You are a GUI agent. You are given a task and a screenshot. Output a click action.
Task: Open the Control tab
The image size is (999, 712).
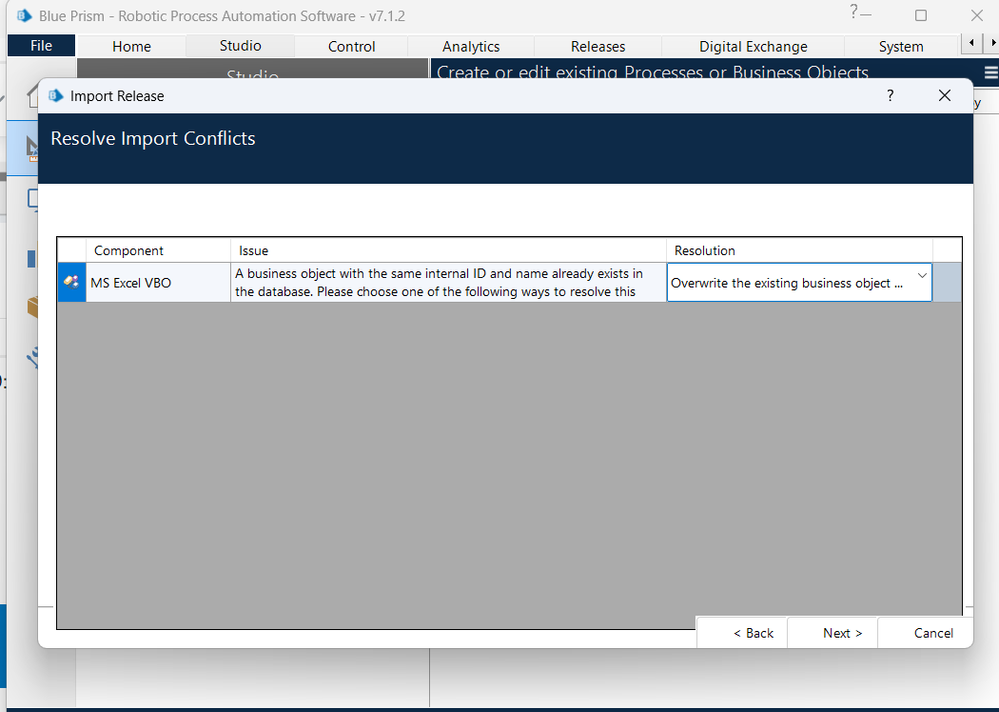pyautogui.click(x=351, y=46)
